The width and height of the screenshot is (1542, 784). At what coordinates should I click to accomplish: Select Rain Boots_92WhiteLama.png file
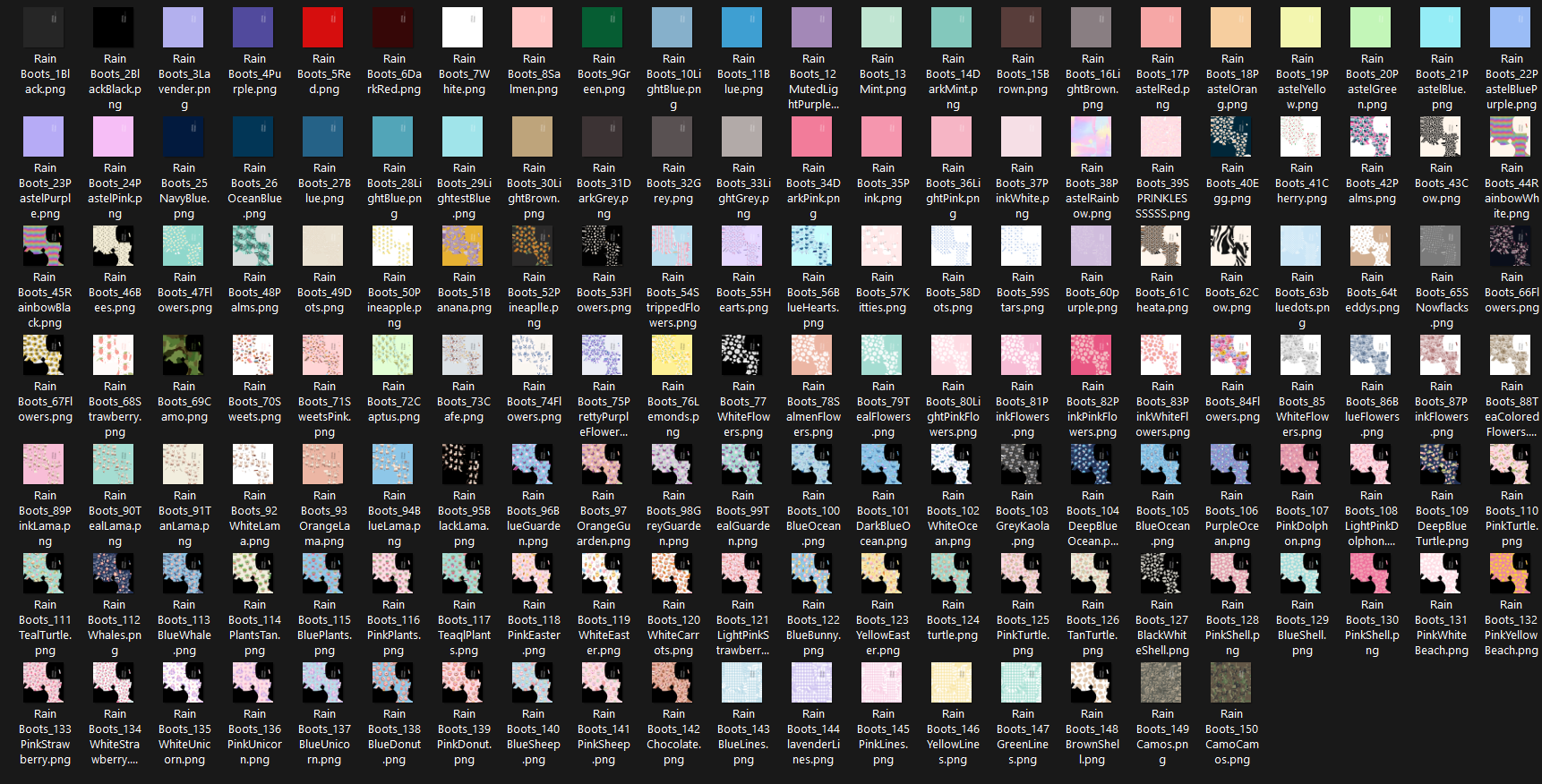(x=253, y=464)
